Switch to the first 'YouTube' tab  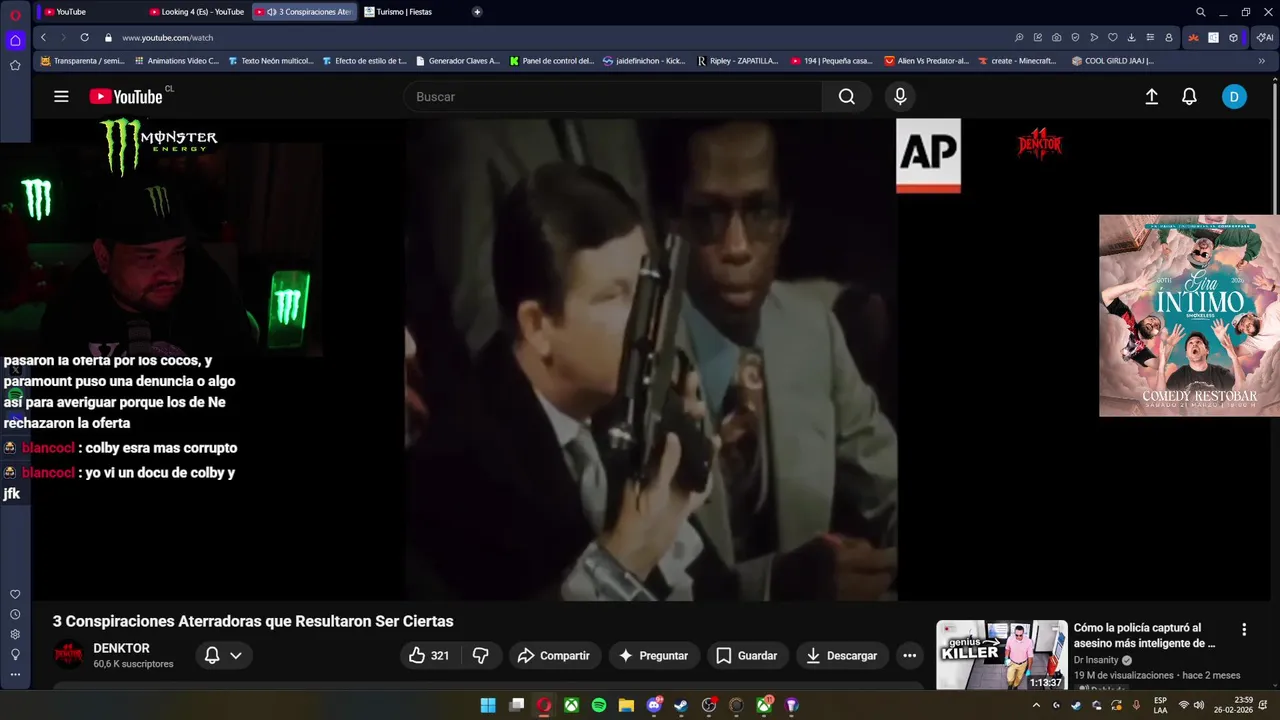(89, 12)
